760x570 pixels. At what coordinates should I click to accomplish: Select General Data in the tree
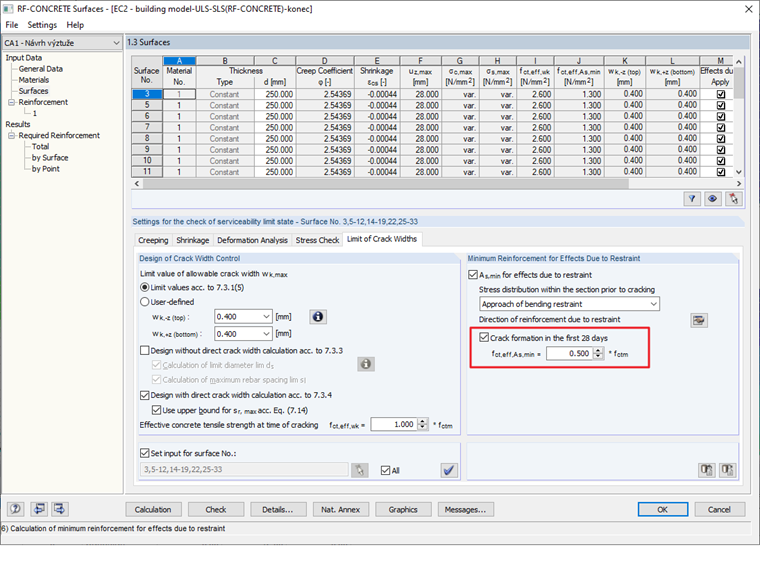pos(41,69)
